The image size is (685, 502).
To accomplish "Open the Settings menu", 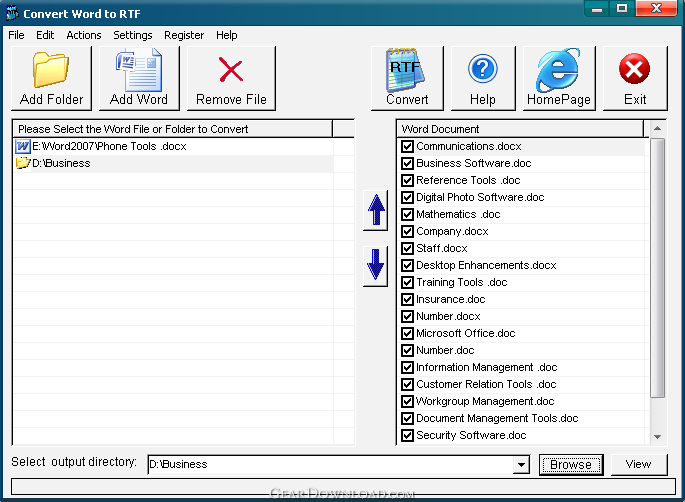I will (133, 35).
